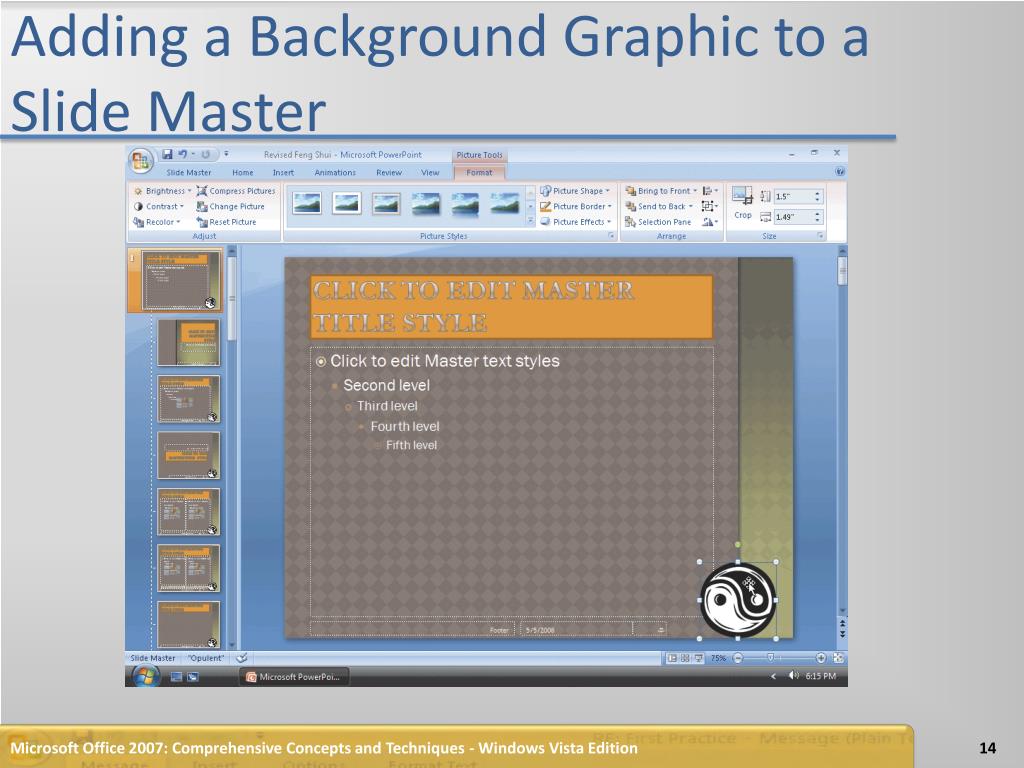The width and height of the screenshot is (1024, 768).
Task: Open the Picture Styles dialog launcher
Action: coord(611,236)
